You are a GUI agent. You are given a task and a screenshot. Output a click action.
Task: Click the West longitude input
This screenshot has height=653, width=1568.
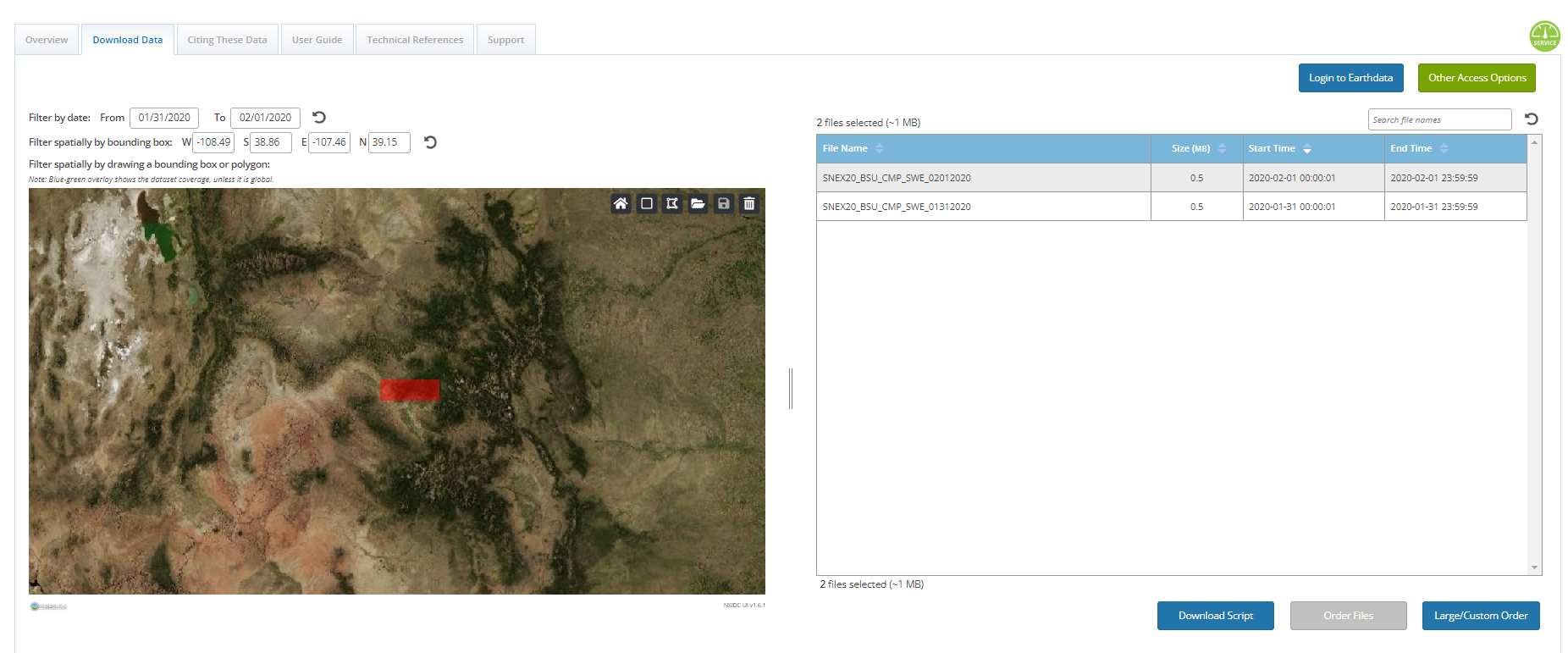point(214,142)
